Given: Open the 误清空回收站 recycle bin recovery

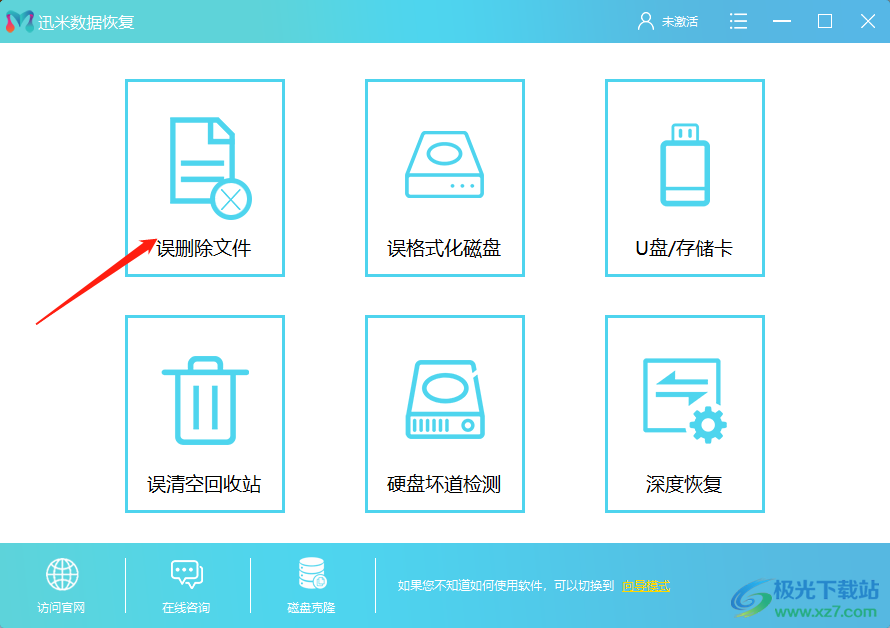Looking at the screenshot, I should pos(205,414).
